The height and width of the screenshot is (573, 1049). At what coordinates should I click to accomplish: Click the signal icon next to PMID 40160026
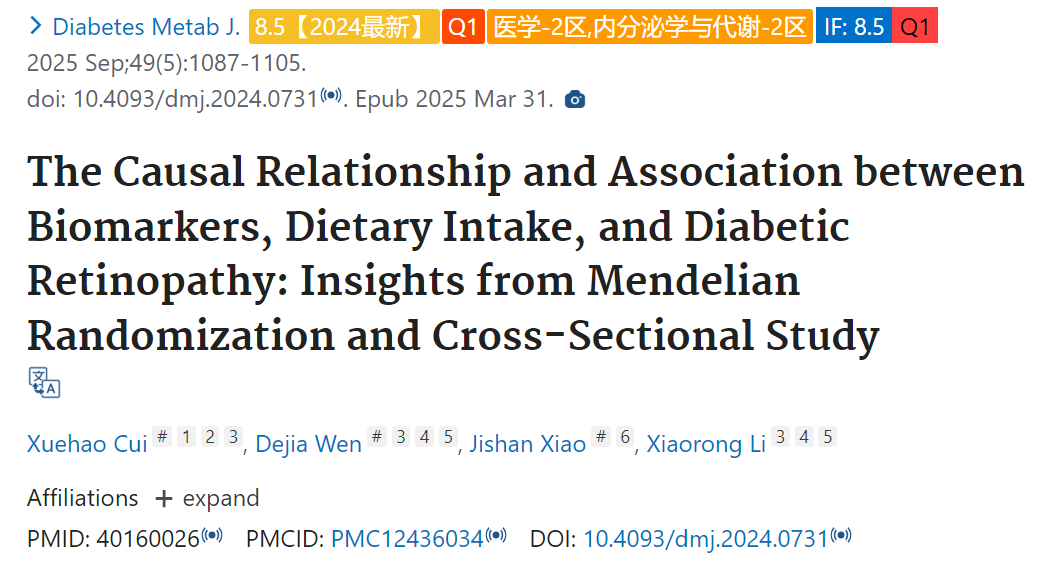pos(212,535)
